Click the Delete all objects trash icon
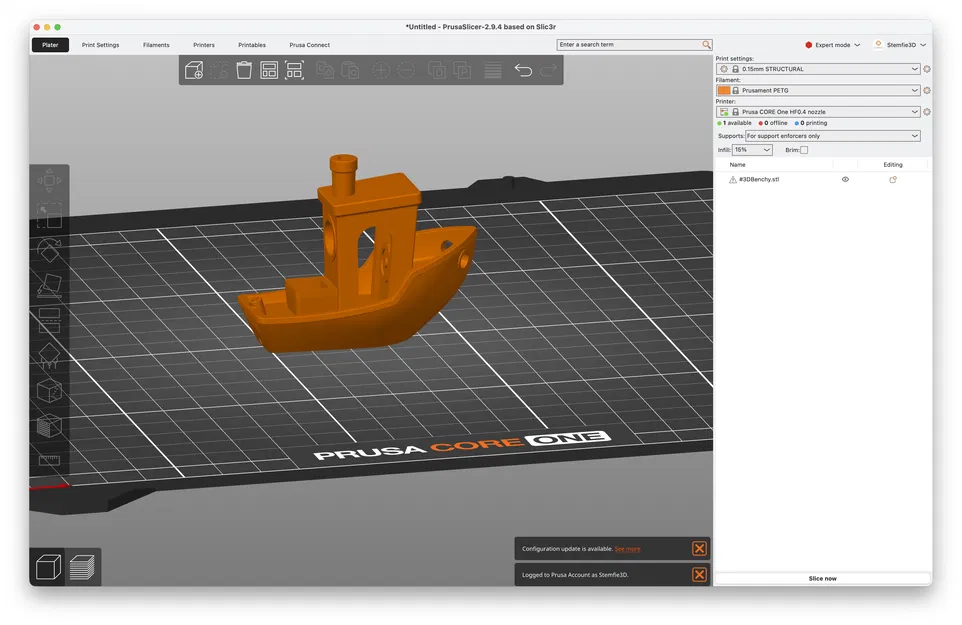962x625 pixels. [x=243, y=70]
